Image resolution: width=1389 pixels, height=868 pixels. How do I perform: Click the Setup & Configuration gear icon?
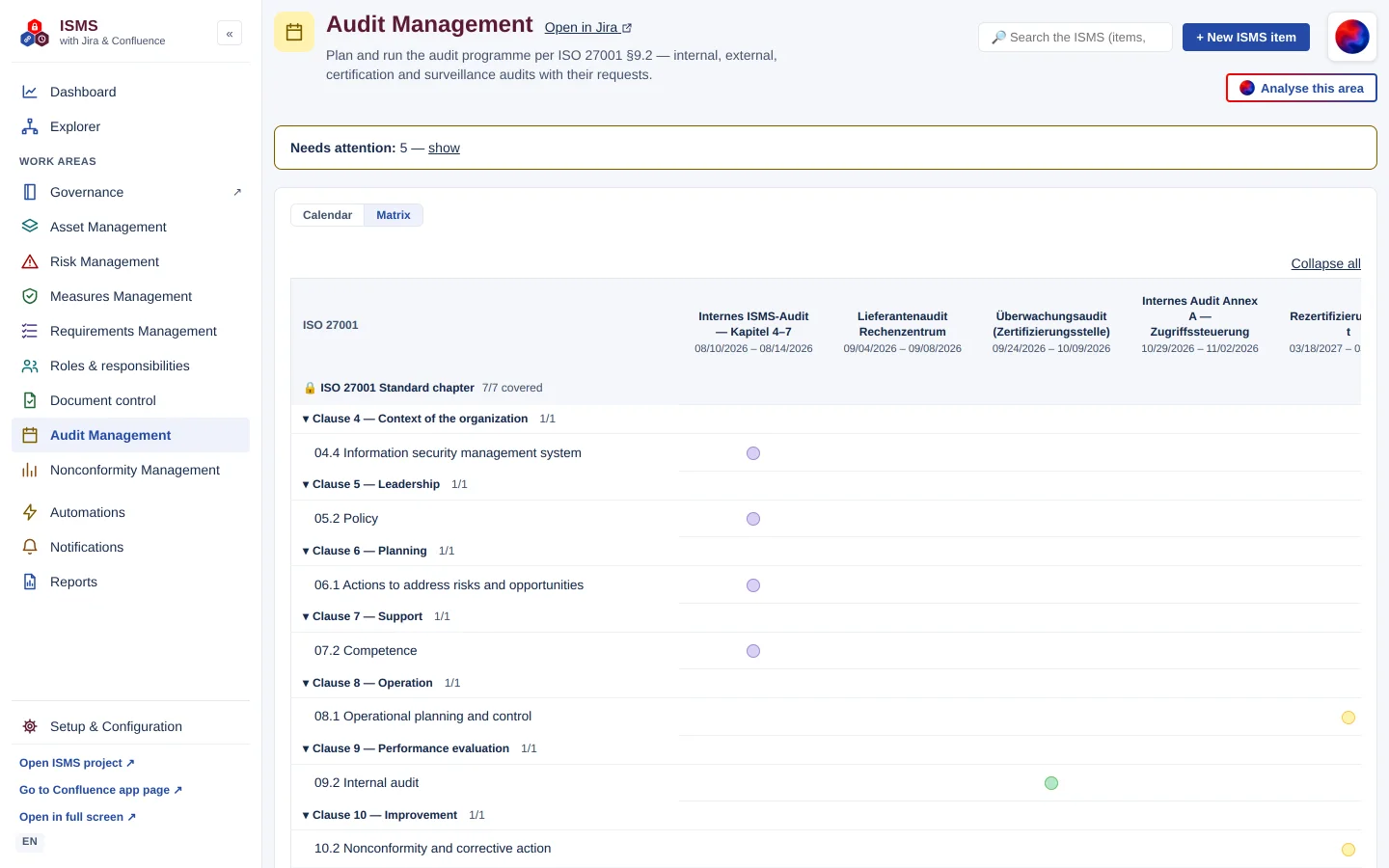point(30,726)
